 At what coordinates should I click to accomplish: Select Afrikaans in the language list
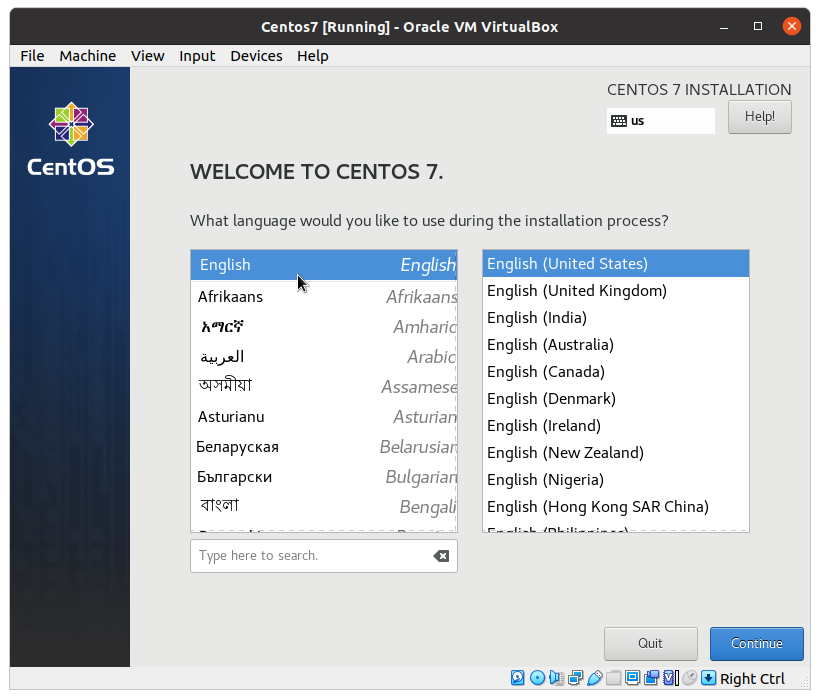click(x=324, y=296)
